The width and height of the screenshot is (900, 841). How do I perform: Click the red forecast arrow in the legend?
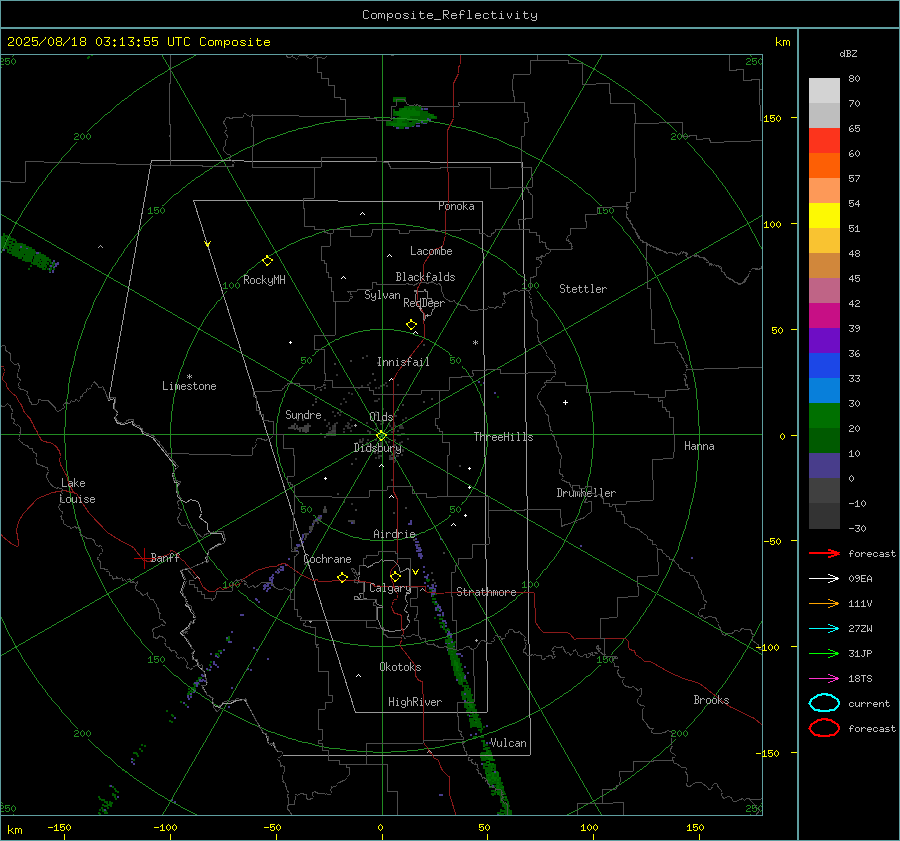pos(824,553)
